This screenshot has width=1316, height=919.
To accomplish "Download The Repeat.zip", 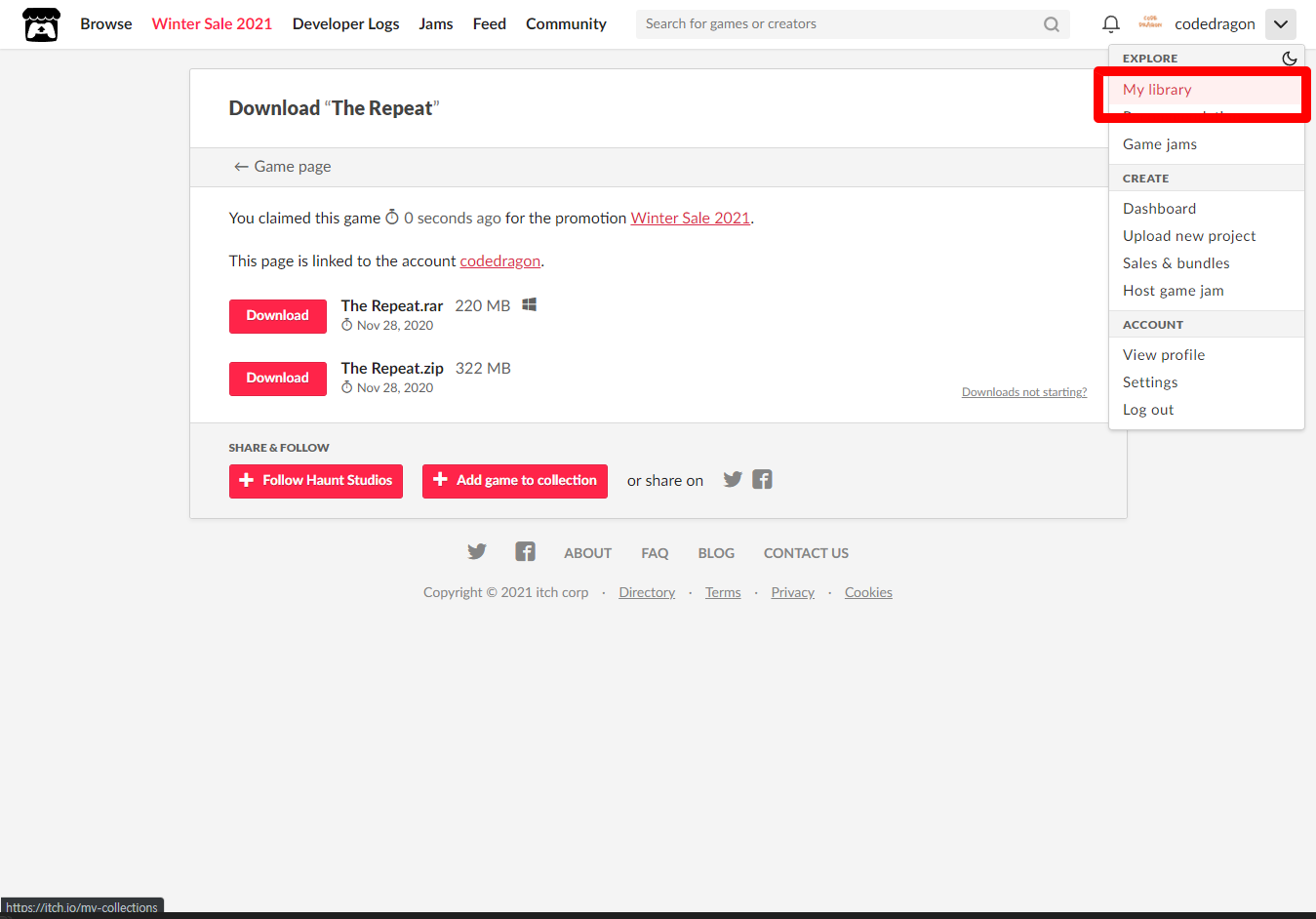I will (278, 379).
